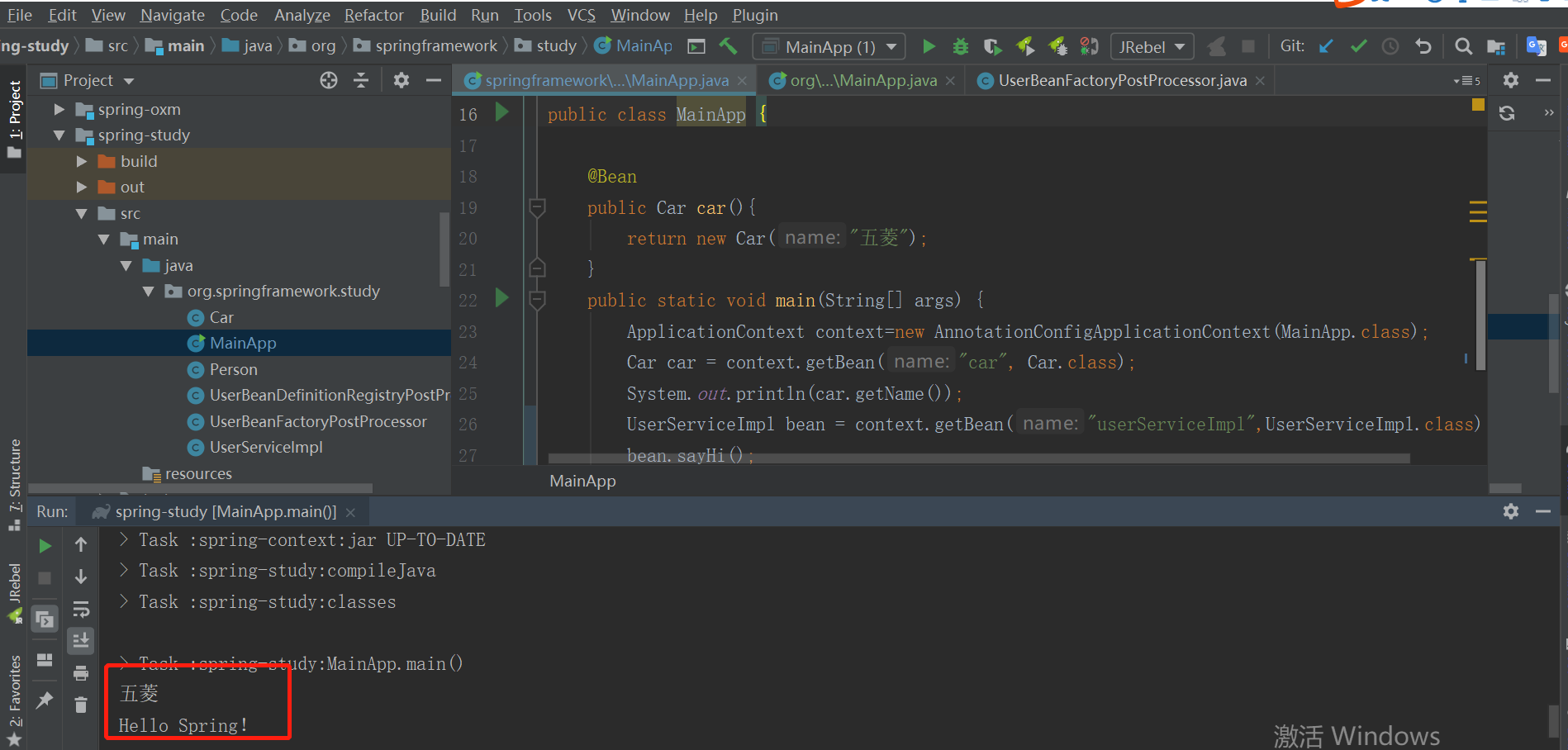
Task: Show the hidden editor tabs list
Action: [1467, 80]
